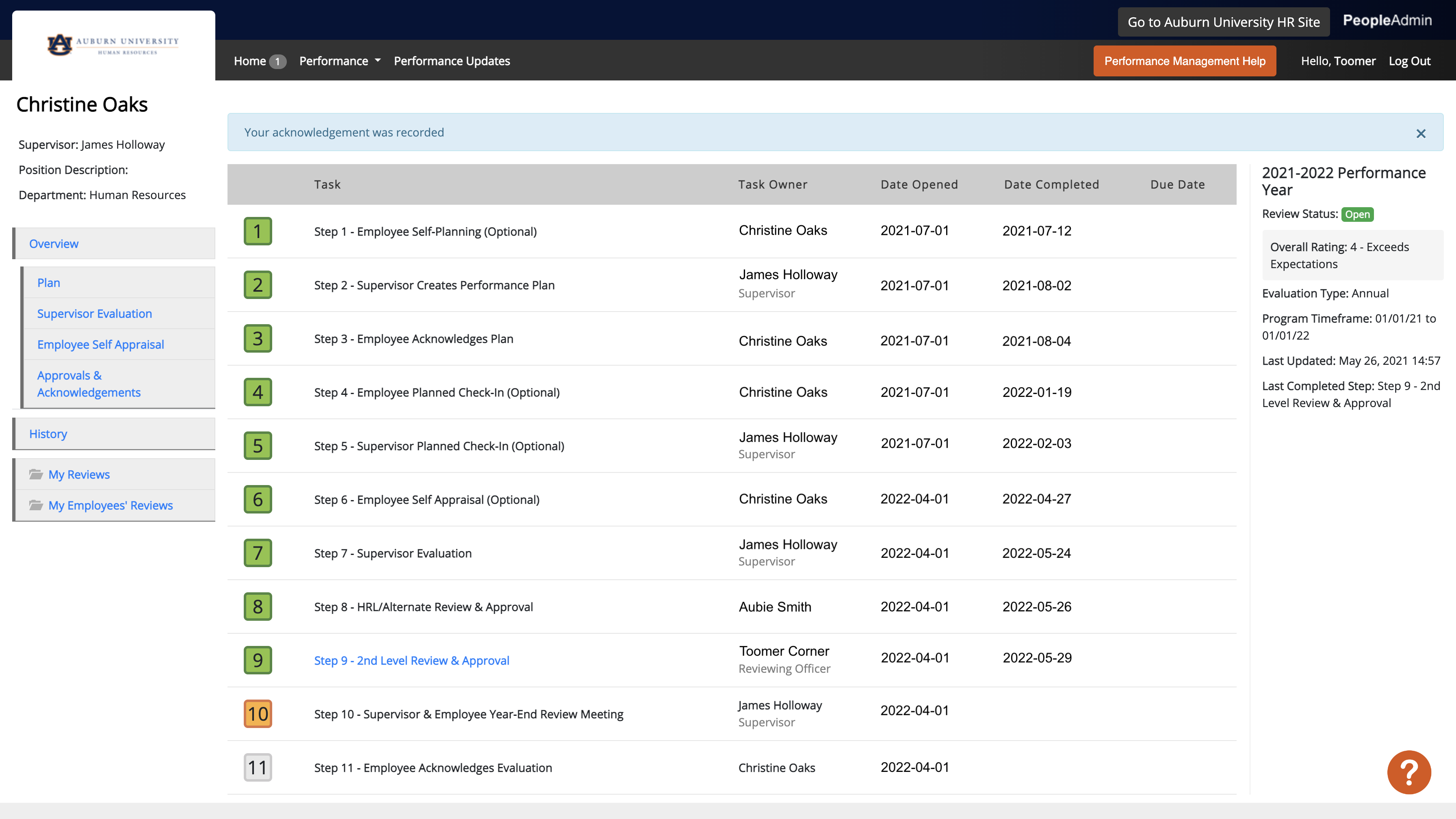Click the Log Out link
This screenshot has width=1456, height=819.
pos(1410,61)
